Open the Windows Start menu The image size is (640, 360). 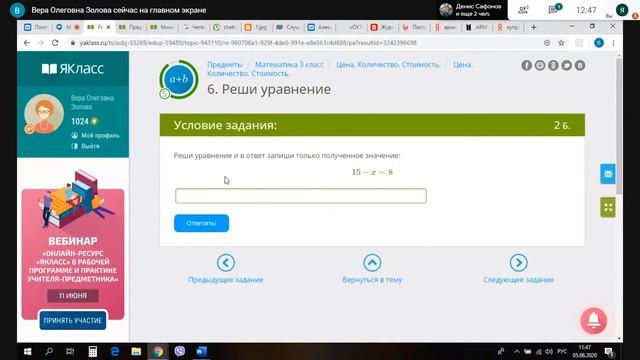coord(27,351)
